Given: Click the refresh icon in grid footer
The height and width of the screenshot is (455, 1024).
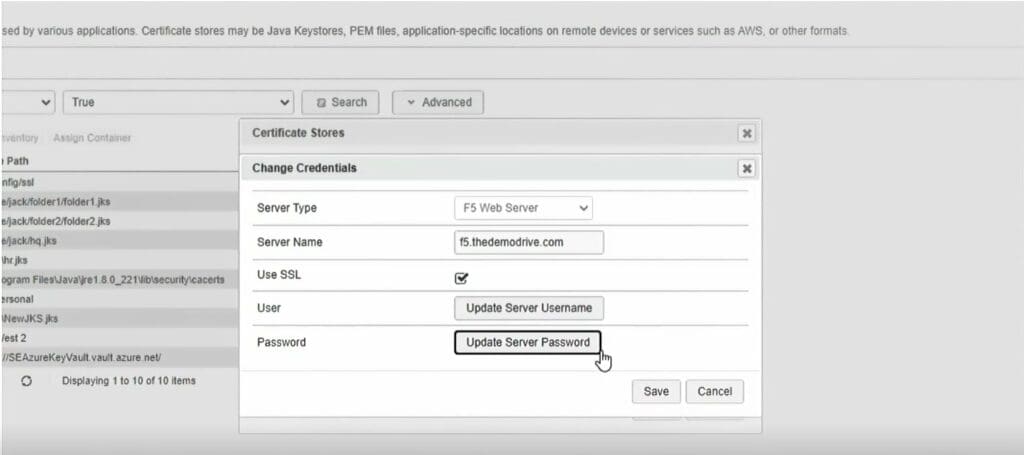Looking at the screenshot, I should pyautogui.click(x=26, y=381).
